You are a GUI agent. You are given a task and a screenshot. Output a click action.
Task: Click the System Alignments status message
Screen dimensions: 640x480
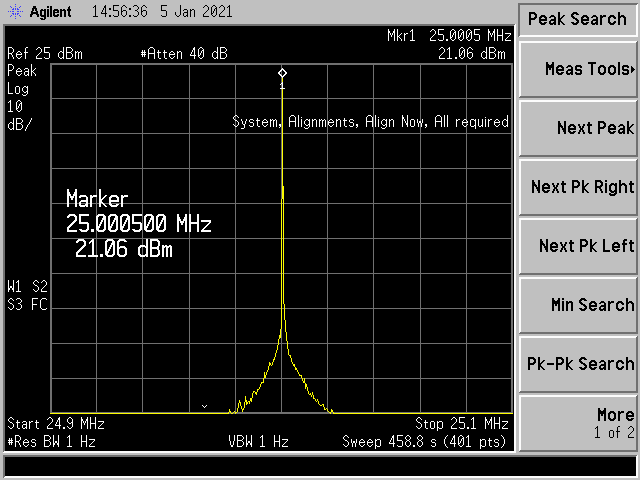pos(370,122)
